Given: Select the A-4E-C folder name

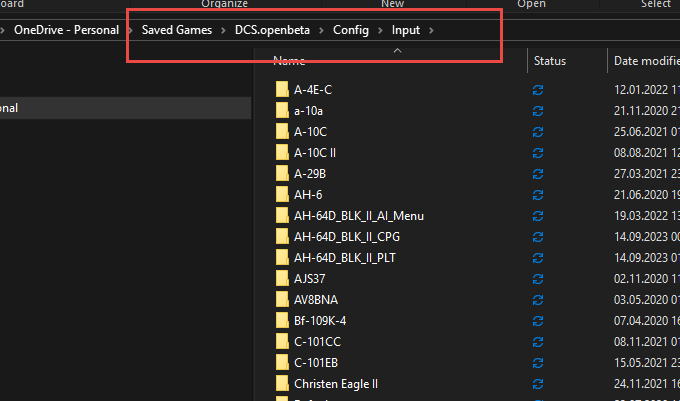Looking at the screenshot, I should coord(313,90).
